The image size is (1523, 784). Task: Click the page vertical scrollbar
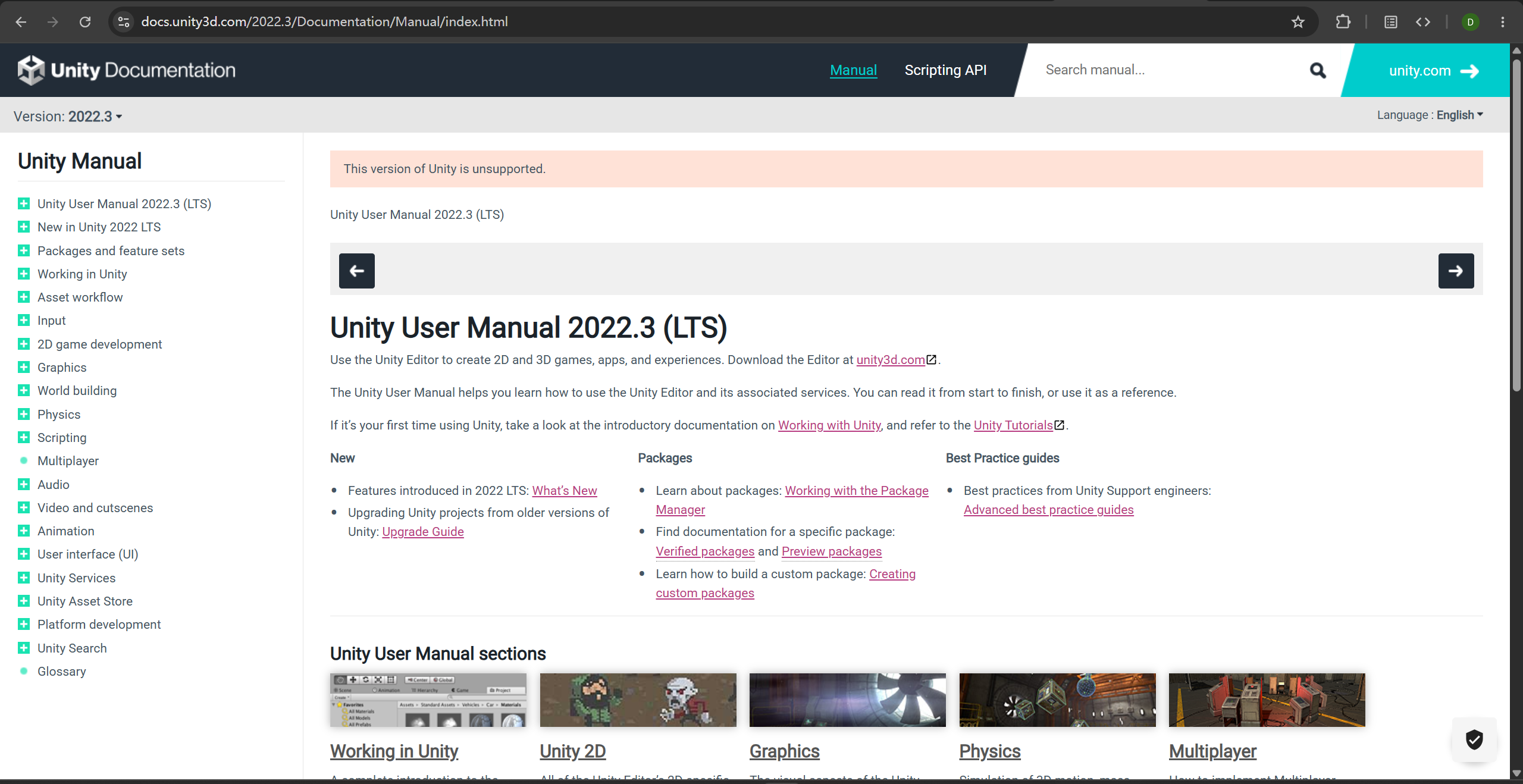pos(1516,226)
